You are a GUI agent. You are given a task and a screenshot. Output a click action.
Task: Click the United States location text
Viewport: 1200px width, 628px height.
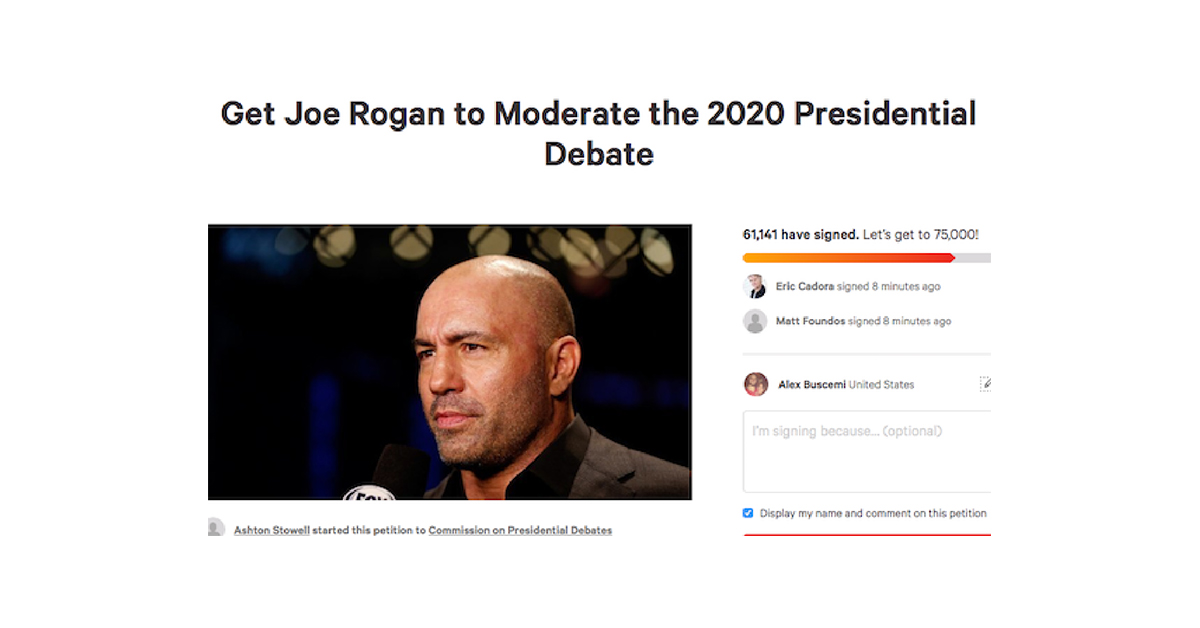pyautogui.click(x=881, y=384)
